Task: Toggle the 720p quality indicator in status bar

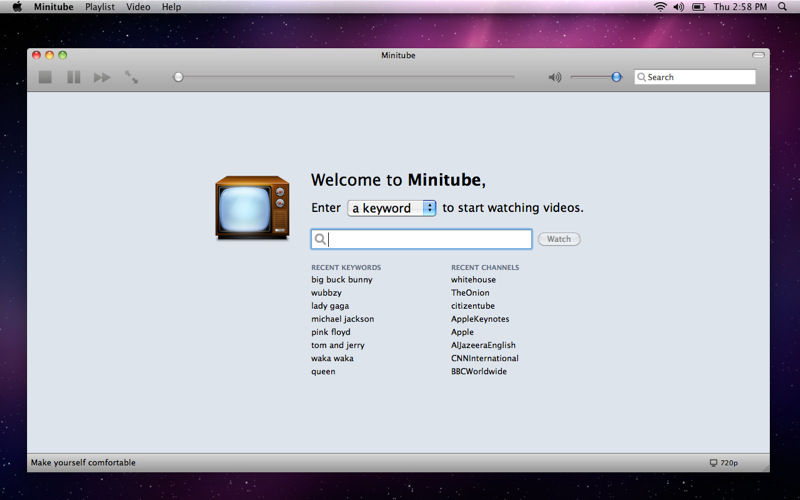Action: point(723,463)
